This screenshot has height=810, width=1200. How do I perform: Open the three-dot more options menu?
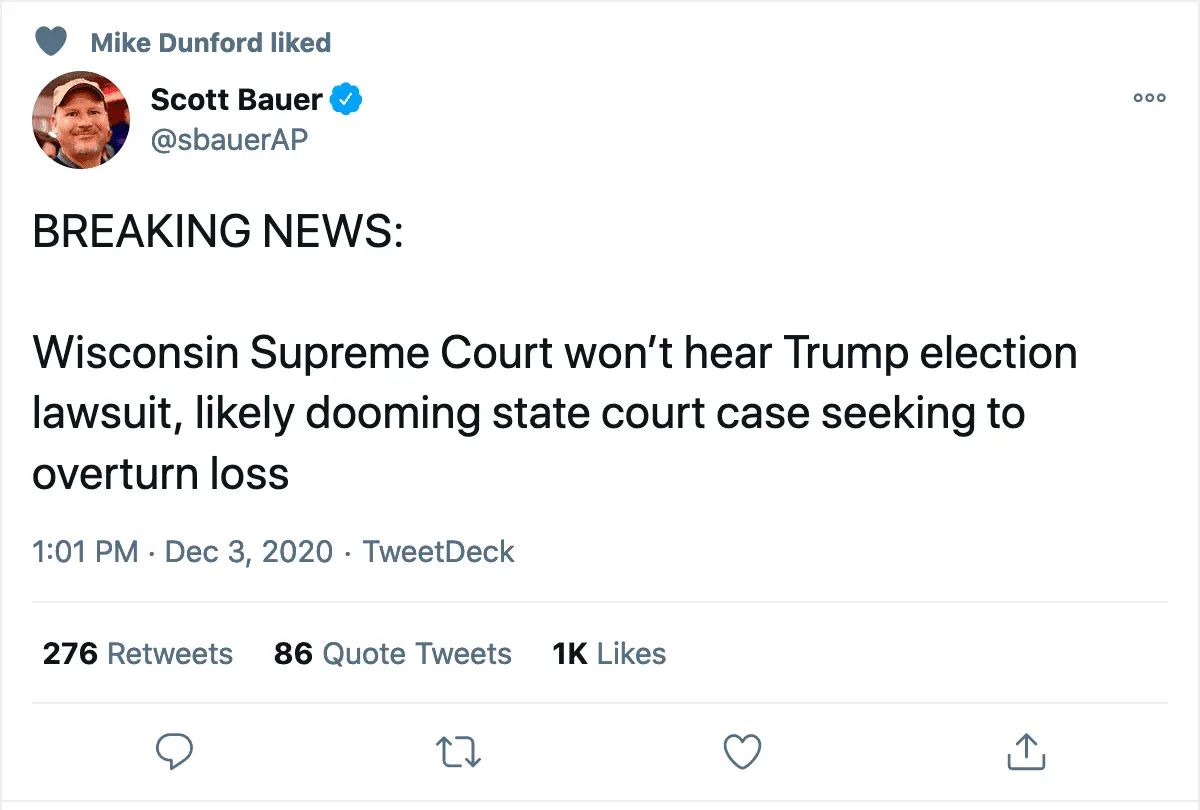[x=1149, y=98]
